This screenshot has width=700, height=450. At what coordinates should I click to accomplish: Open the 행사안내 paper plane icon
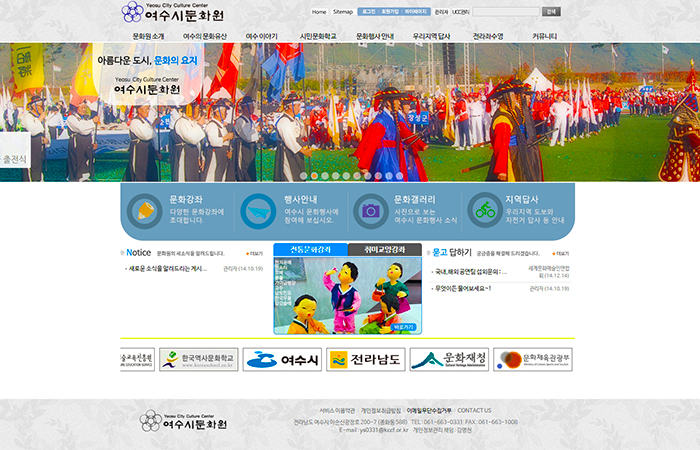pos(258,211)
